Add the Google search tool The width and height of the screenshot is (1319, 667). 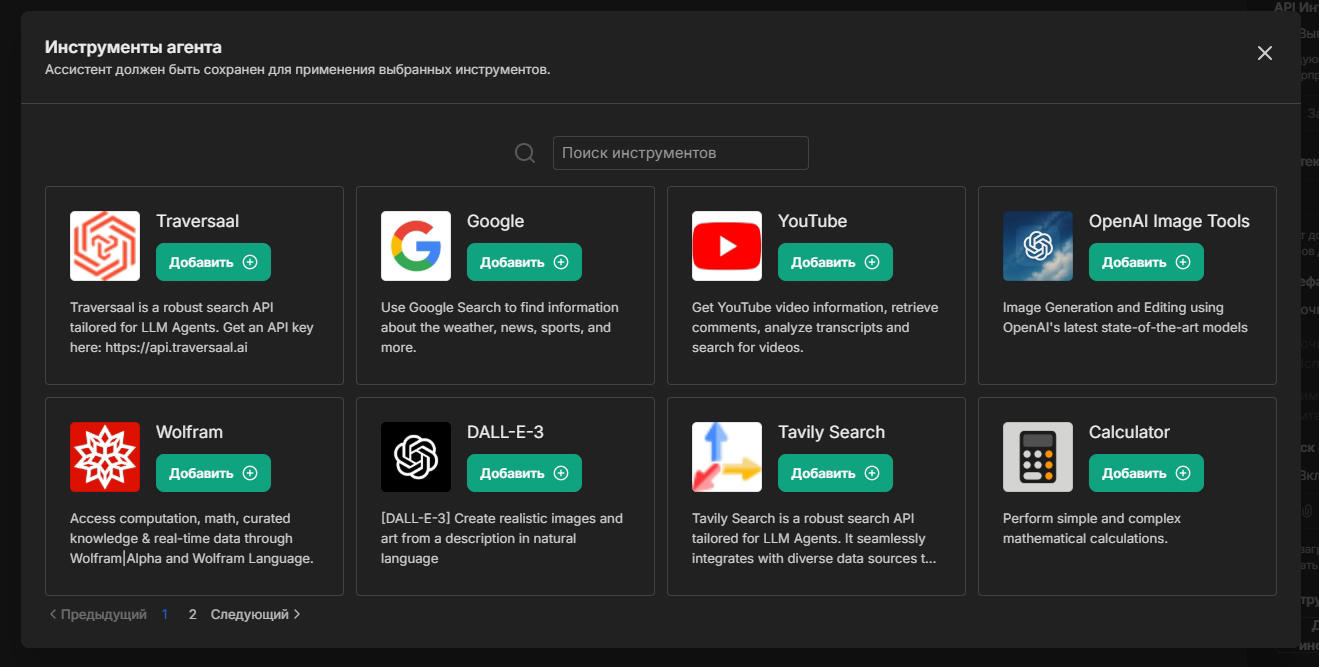[524, 262]
